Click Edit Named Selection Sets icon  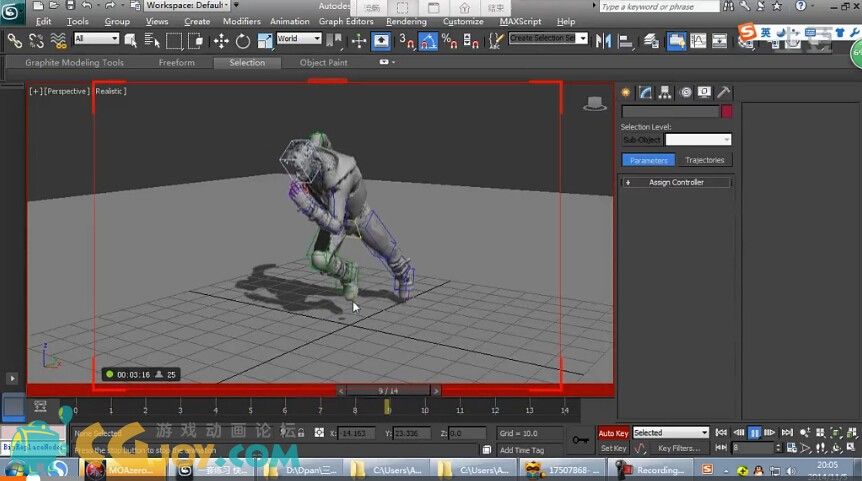[496, 41]
